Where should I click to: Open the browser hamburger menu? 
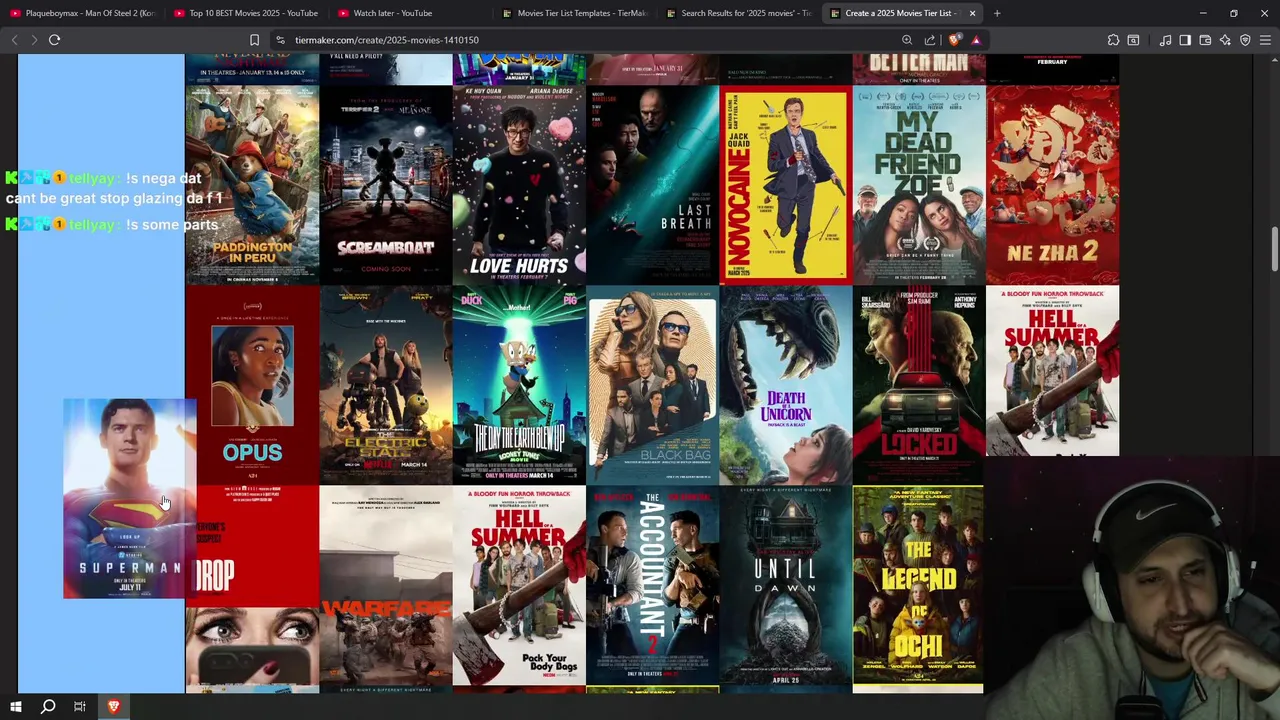tap(1265, 40)
